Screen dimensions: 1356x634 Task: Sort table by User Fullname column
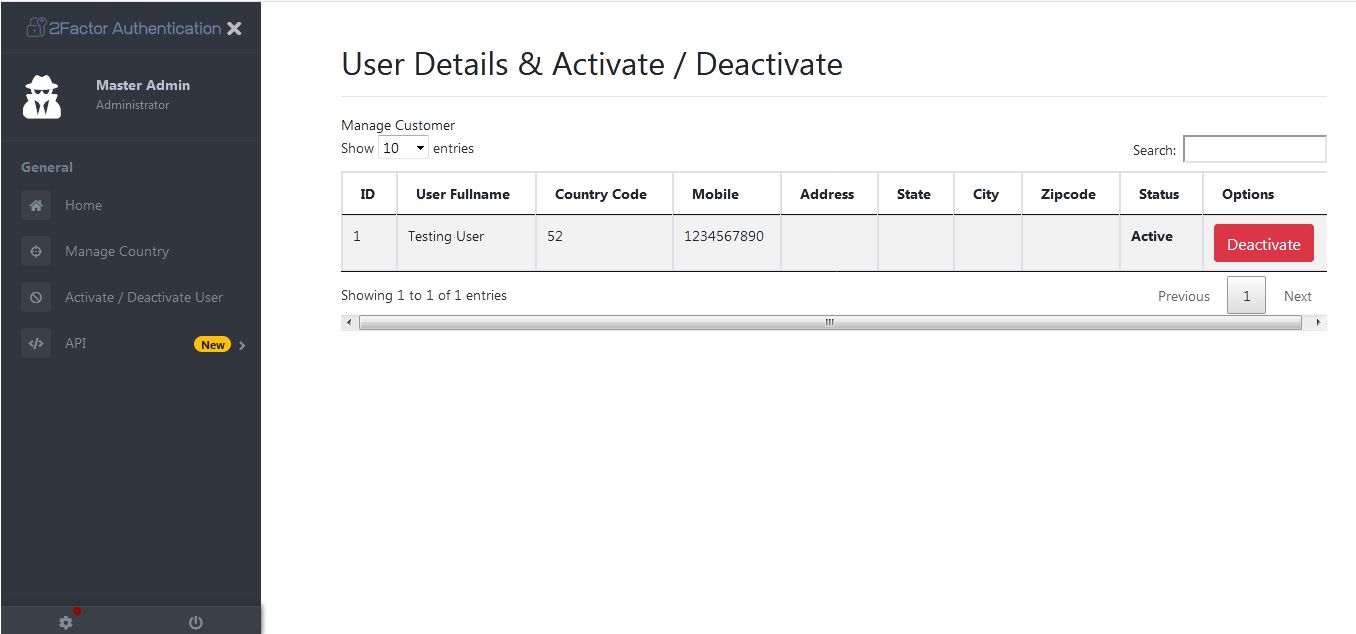463,194
